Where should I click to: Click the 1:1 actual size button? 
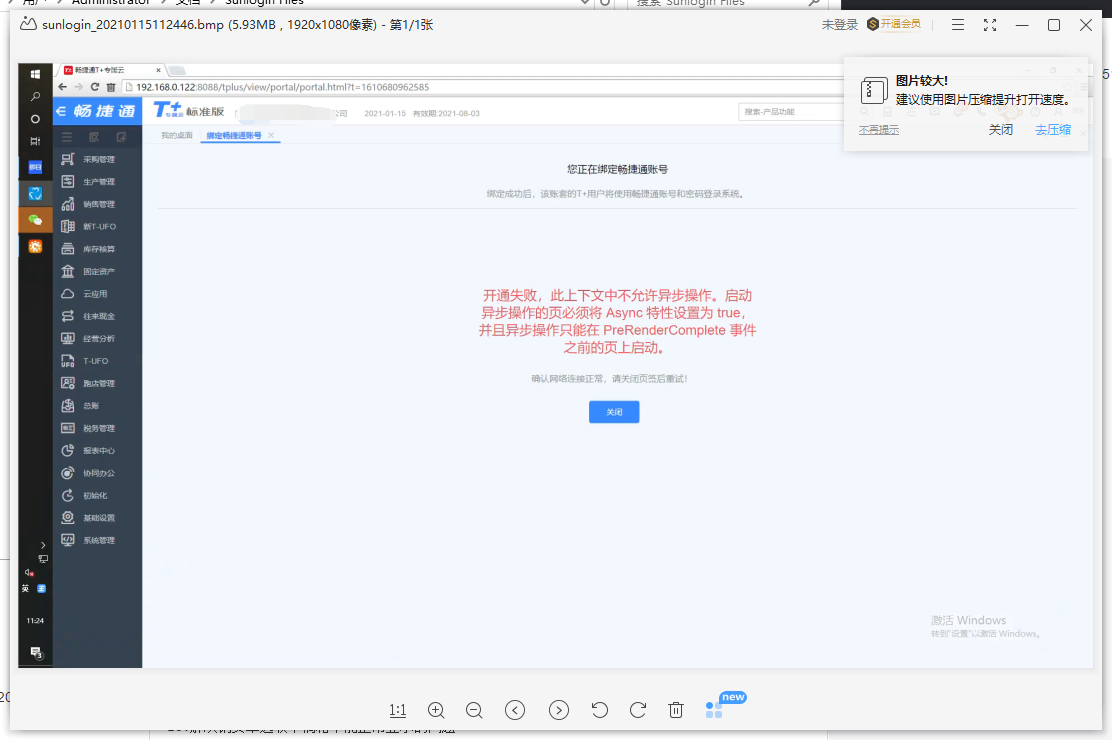tap(397, 710)
